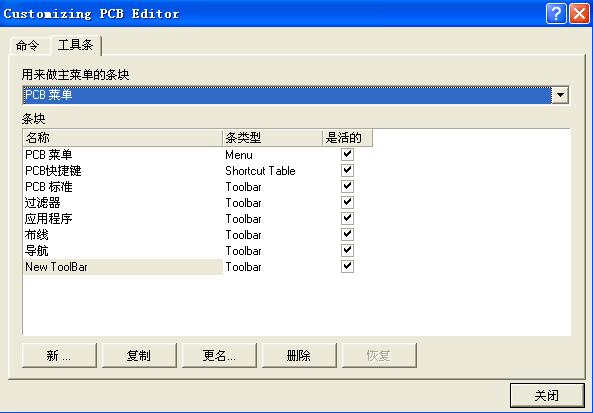Image resolution: width=593 pixels, height=413 pixels.
Task: Uncheck the New ToolBar active checkbox
Action: pyautogui.click(x=347, y=266)
